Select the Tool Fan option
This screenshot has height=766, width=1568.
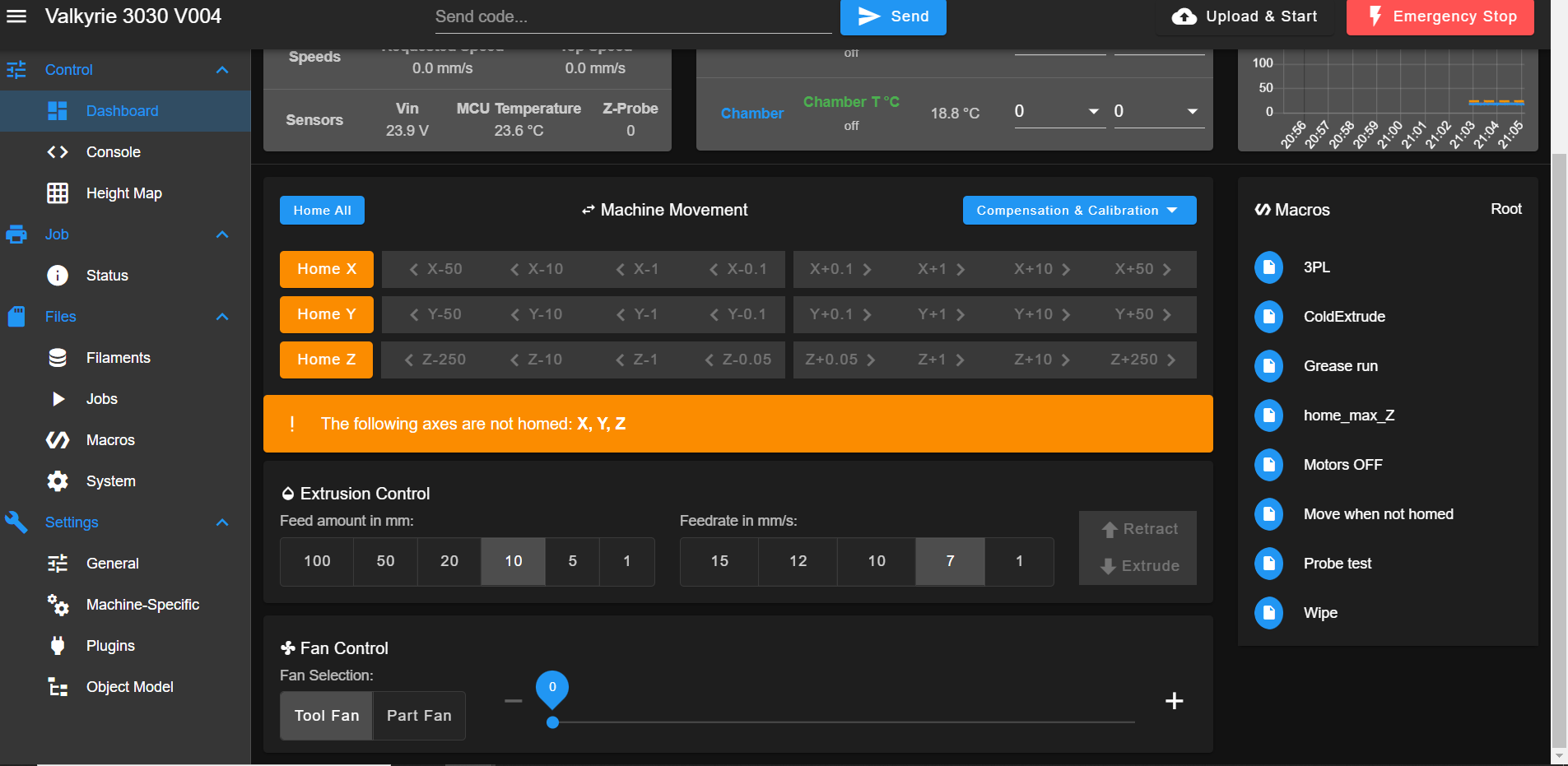click(327, 716)
